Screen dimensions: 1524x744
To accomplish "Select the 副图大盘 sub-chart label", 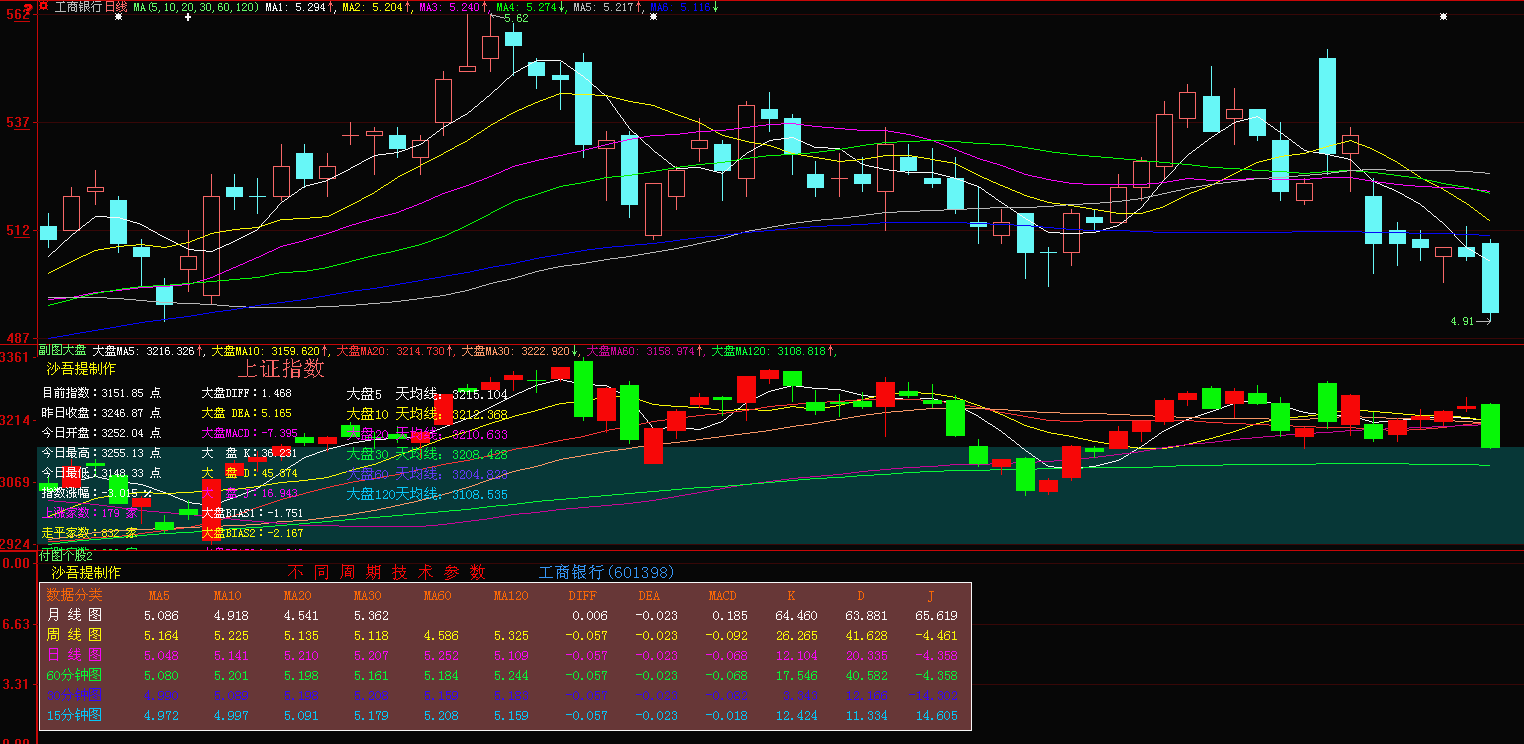I will pyautogui.click(x=63, y=351).
